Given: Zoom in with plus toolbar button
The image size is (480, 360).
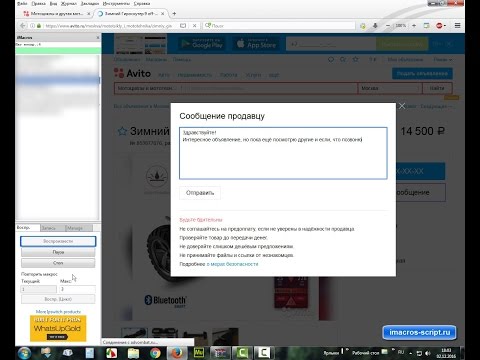Looking at the screenshot, I should click(414, 26).
